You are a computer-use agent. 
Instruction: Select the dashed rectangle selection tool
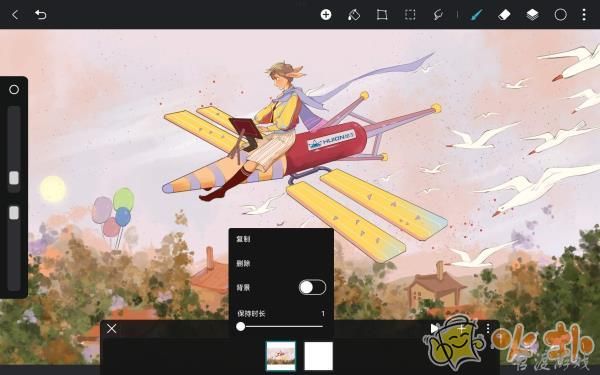point(410,15)
